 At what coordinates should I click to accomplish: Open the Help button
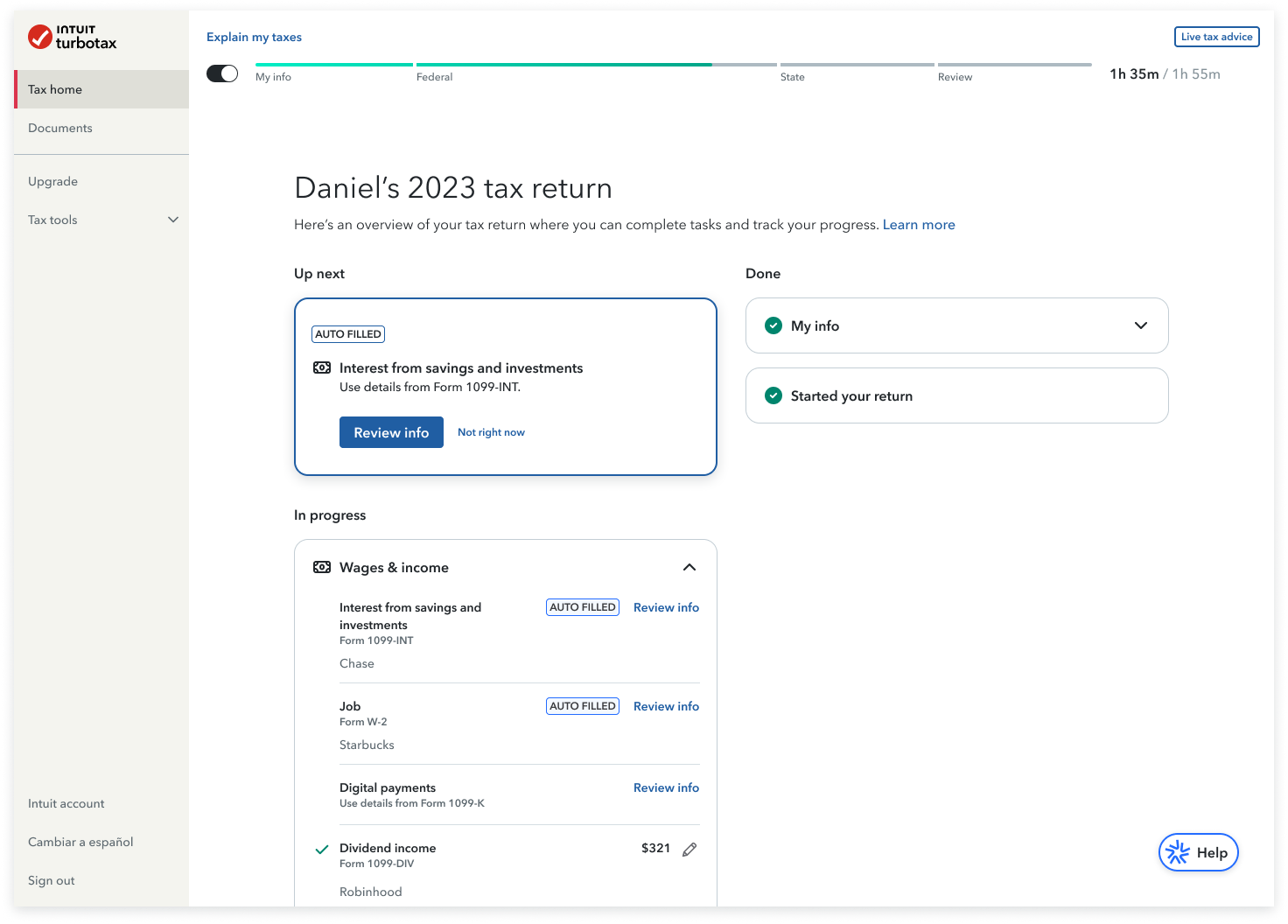click(1198, 852)
